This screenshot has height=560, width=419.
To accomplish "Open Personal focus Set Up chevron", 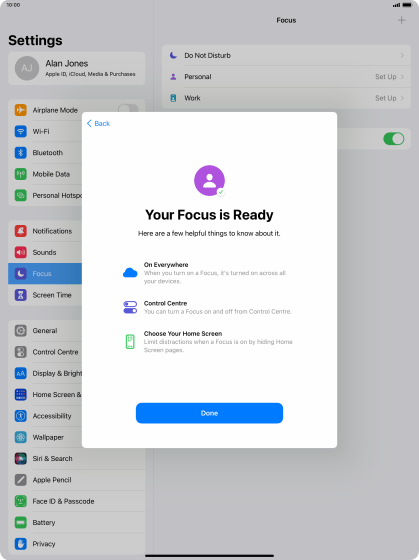I will [402, 77].
